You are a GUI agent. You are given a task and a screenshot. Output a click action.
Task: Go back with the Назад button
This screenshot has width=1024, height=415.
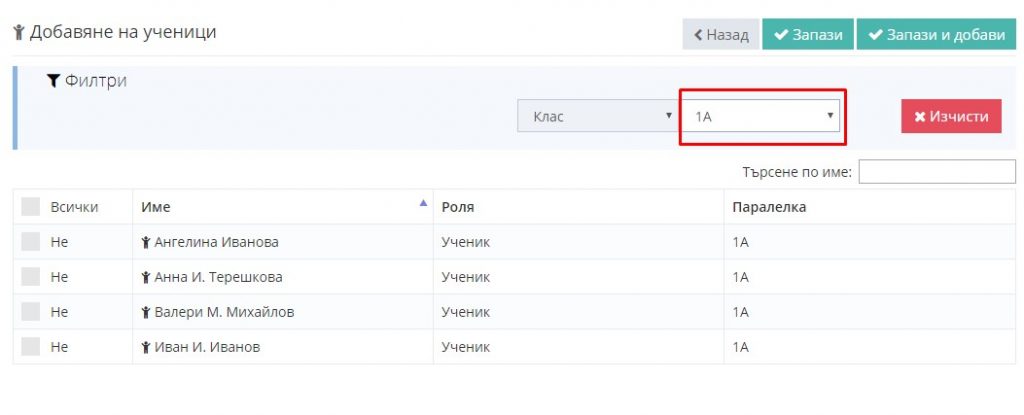(721, 35)
